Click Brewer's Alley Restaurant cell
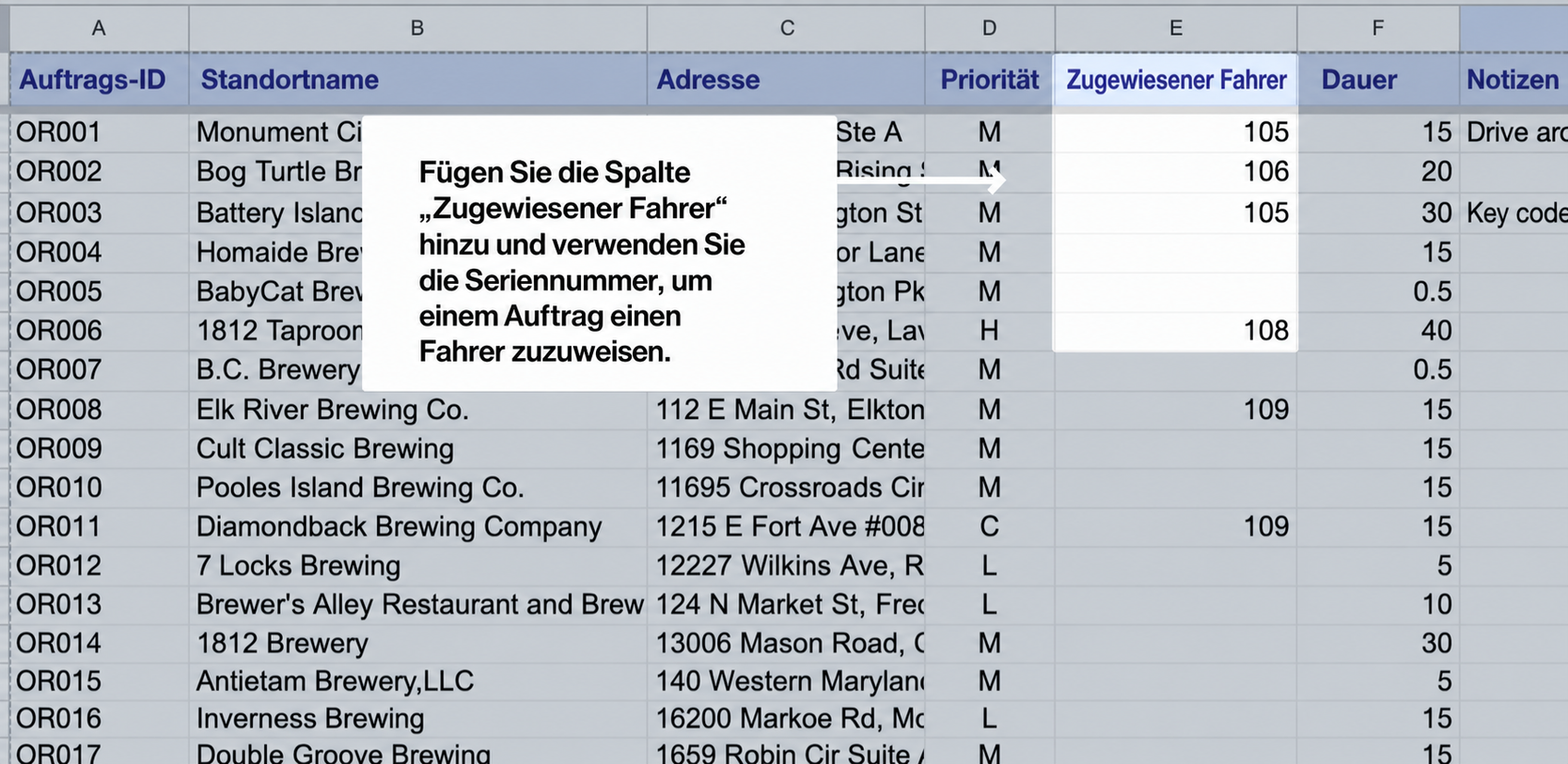Screen dimensions: 1568x764 tap(417, 605)
